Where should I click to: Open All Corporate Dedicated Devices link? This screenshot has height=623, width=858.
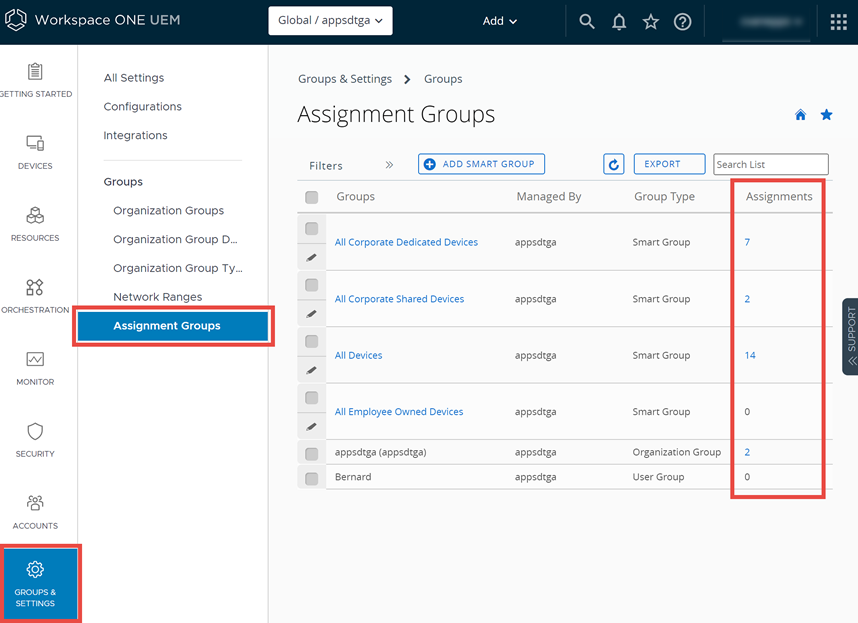coord(406,242)
